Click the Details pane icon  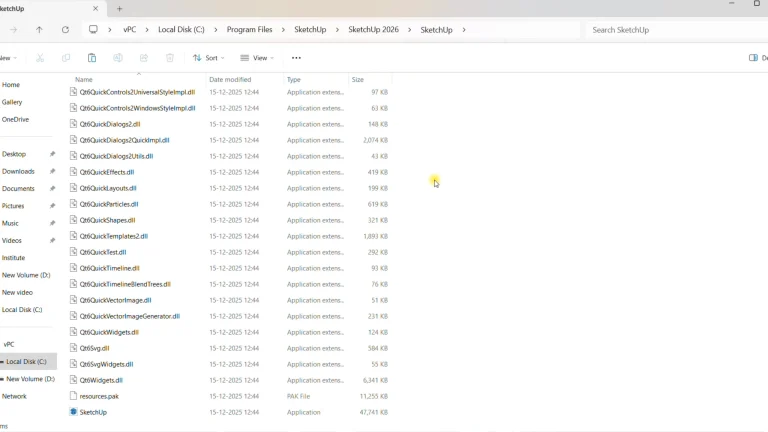coord(753,58)
